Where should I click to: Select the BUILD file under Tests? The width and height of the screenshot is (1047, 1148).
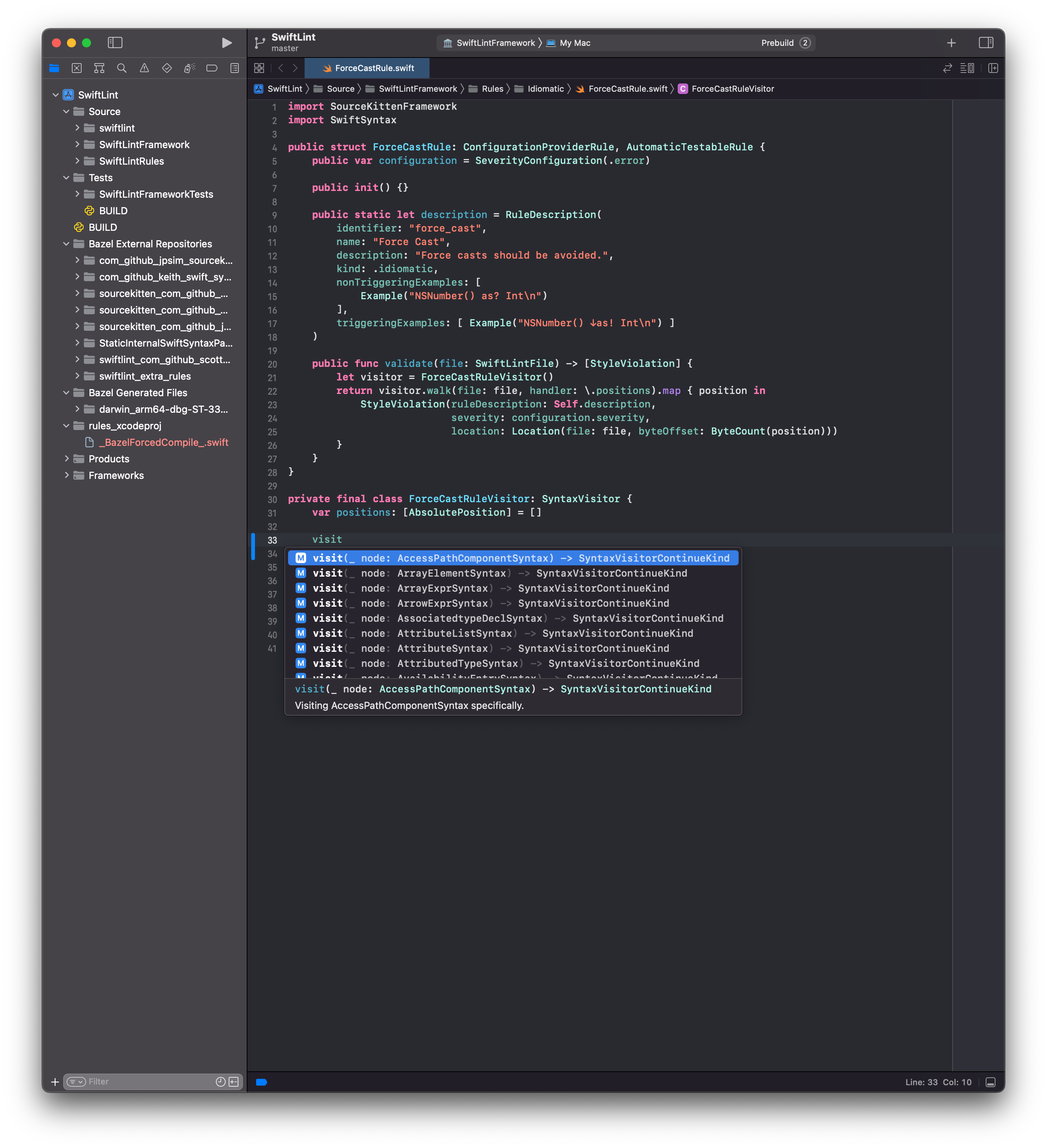tap(145, 211)
